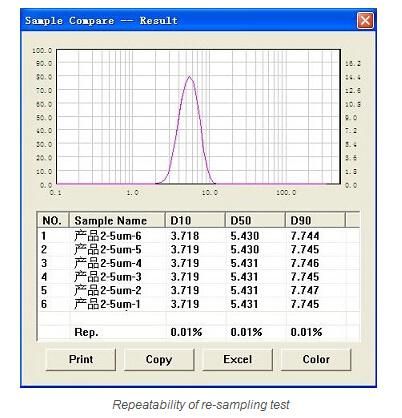Click the D10 column header
402x418 pixels.
[195, 220]
